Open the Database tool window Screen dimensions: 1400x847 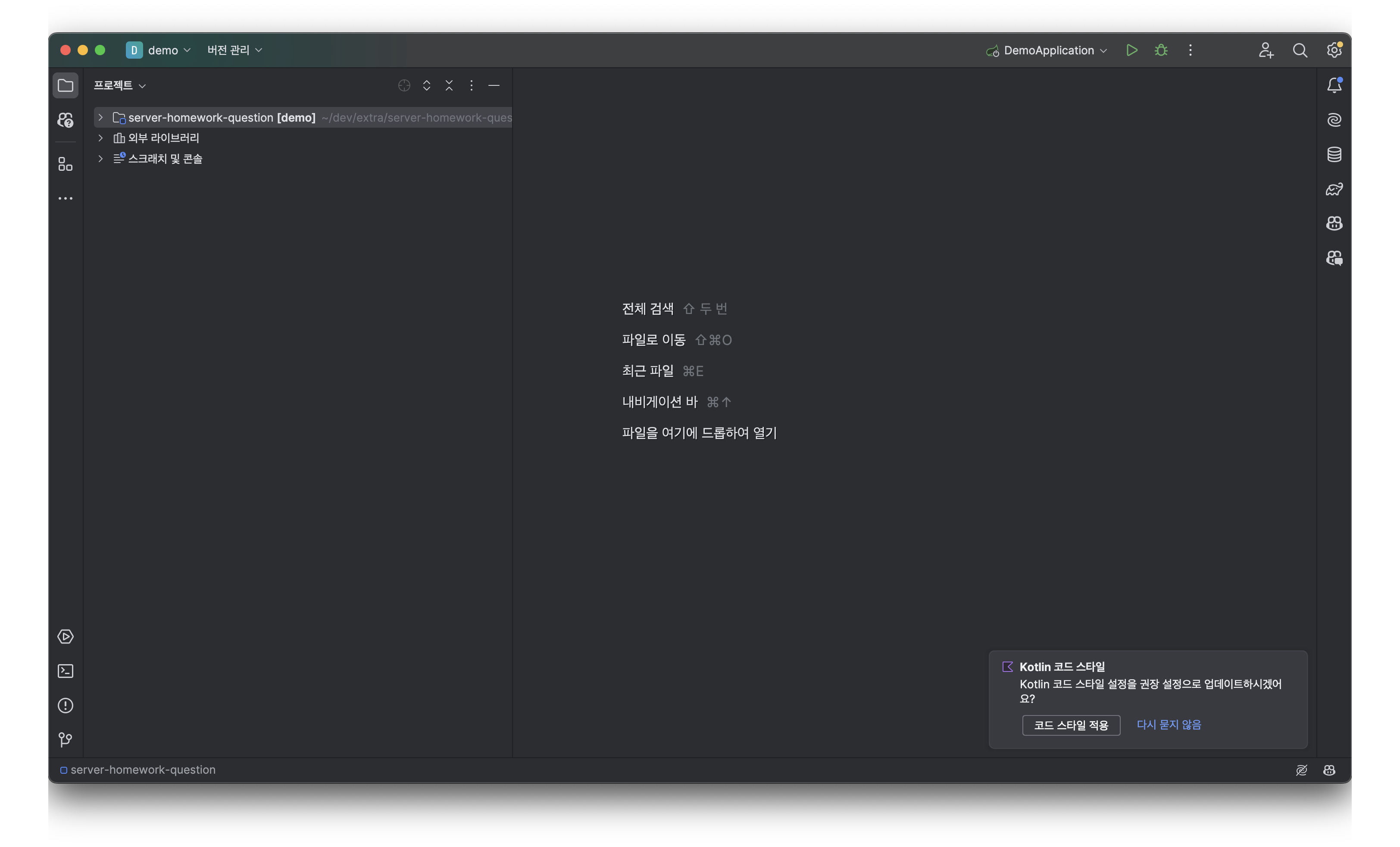(x=1334, y=154)
